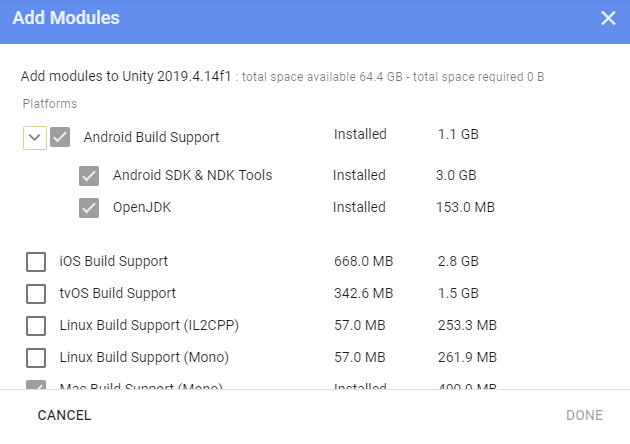The width and height of the screenshot is (630, 444).
Task: Select the tvOS Build Support label
Action: click(x=118, y=294)
